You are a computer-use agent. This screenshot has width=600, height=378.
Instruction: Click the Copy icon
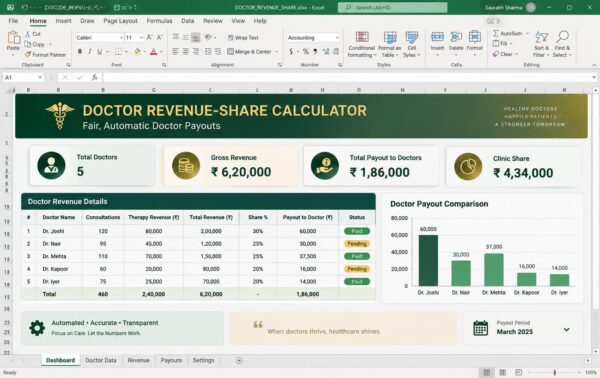pyautogui.click(x=28, y=44)
